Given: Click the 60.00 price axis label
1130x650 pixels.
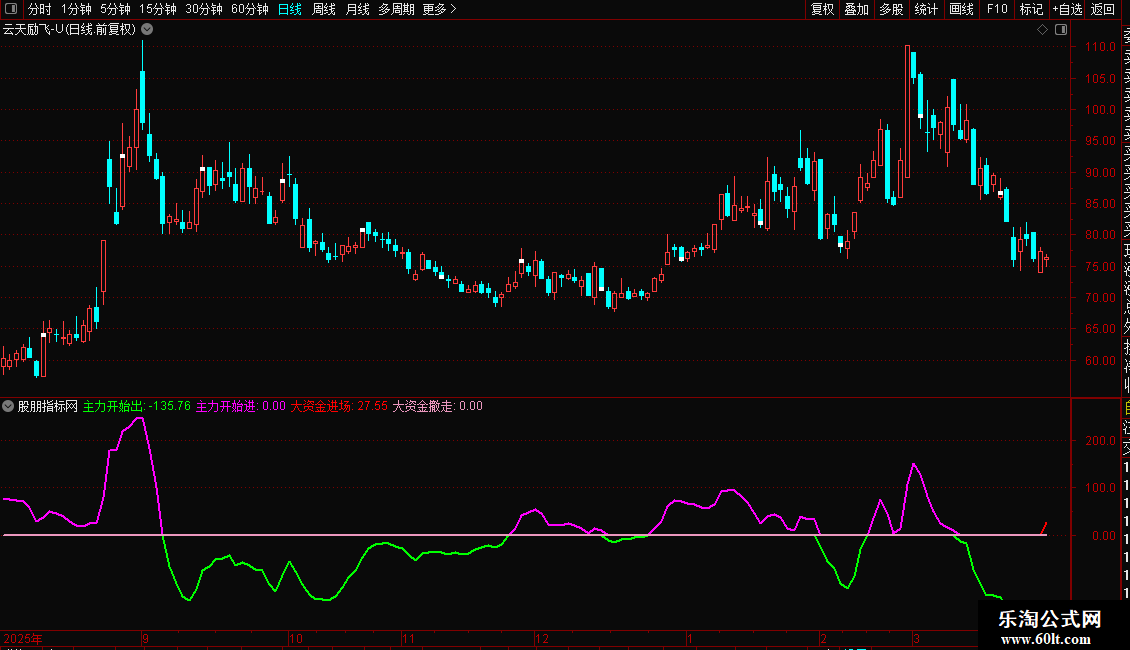Looking at the screenshot, I should 1100,360.
